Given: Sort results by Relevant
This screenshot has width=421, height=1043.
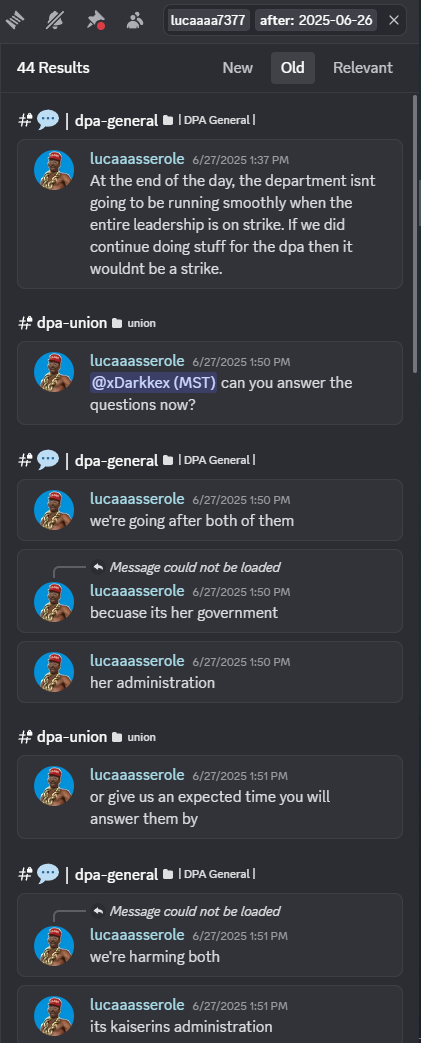Looking at the screenshot, I should tap(363, 68).
